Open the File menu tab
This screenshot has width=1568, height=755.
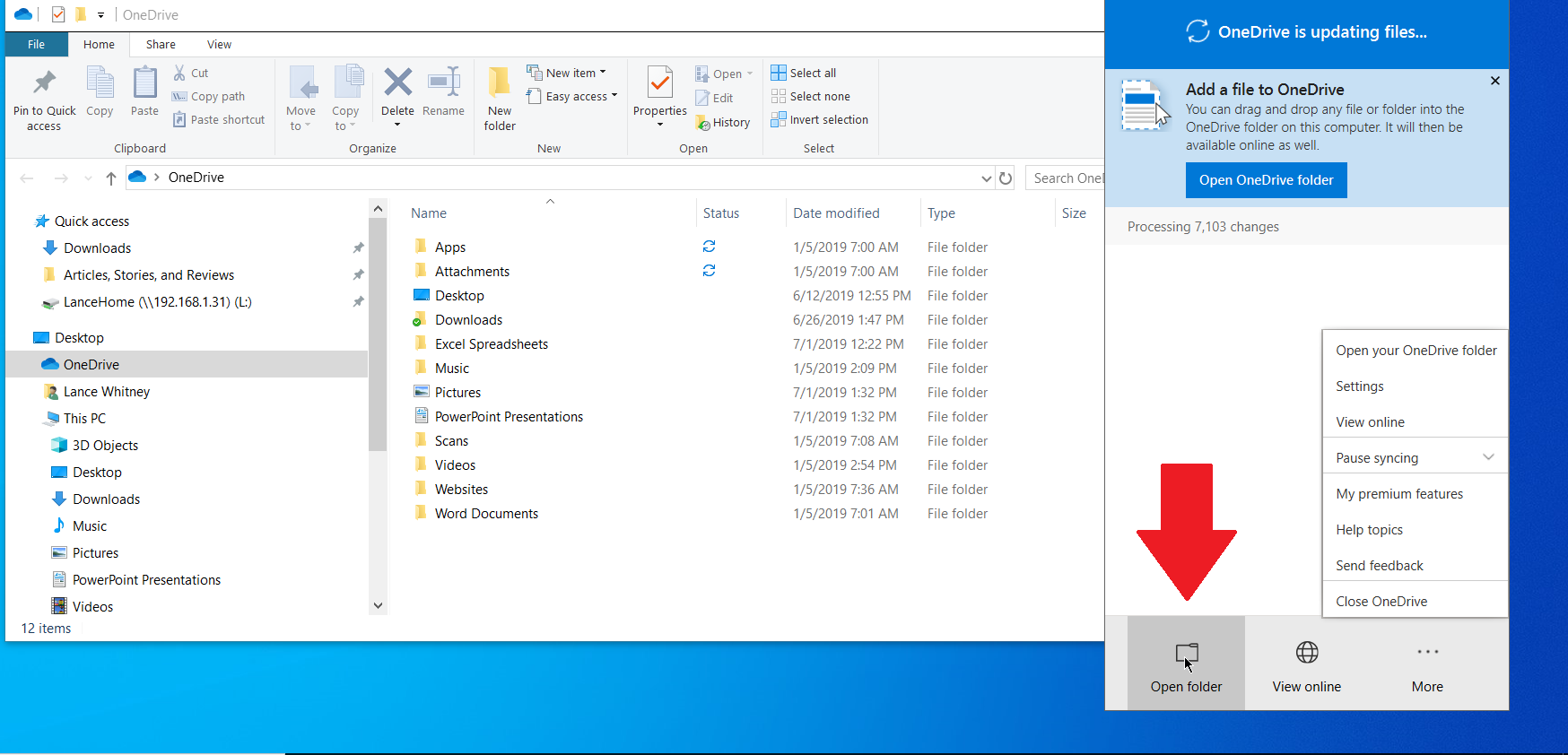point(36,44)
